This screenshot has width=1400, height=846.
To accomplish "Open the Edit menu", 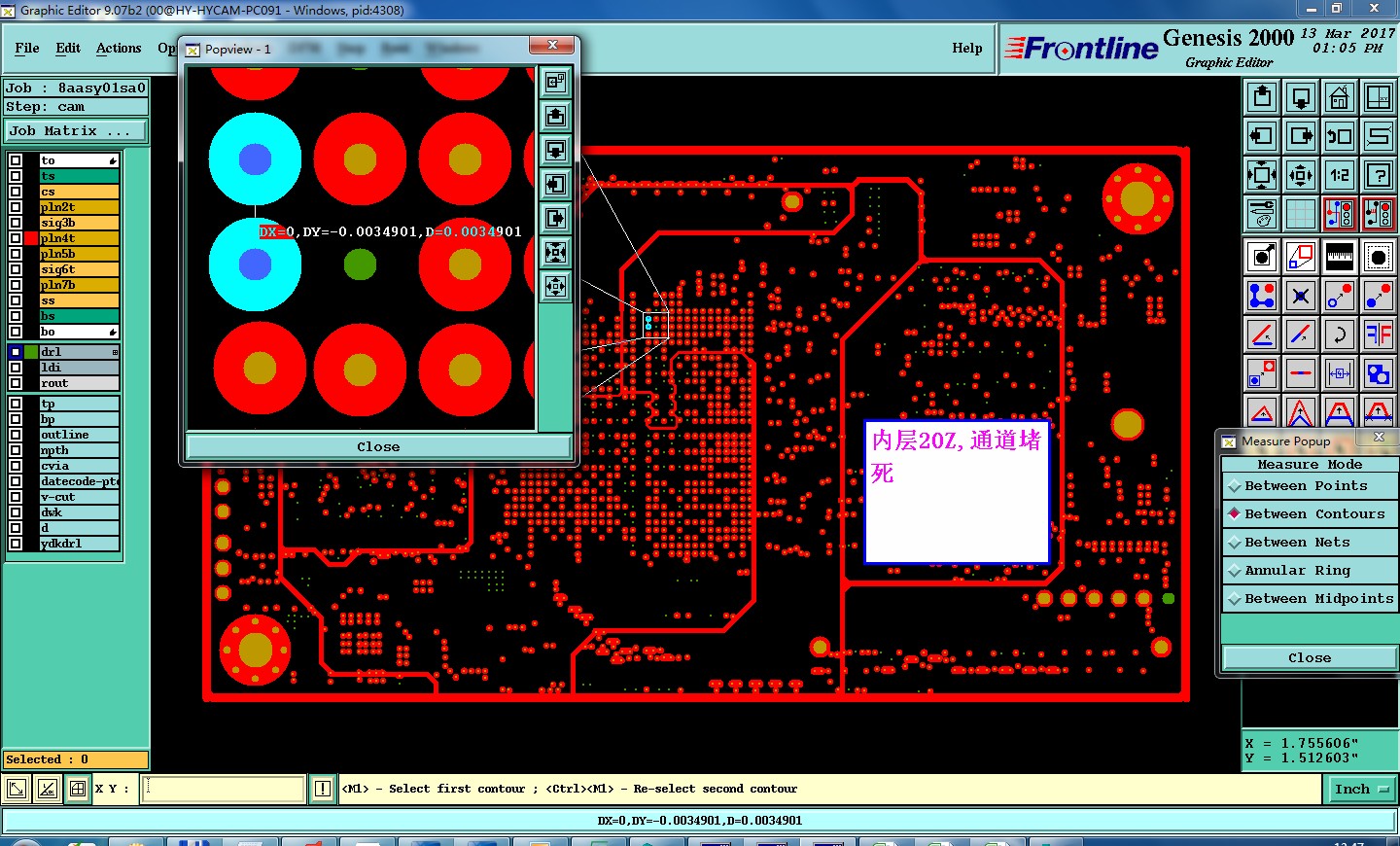I will pos(68,48).
